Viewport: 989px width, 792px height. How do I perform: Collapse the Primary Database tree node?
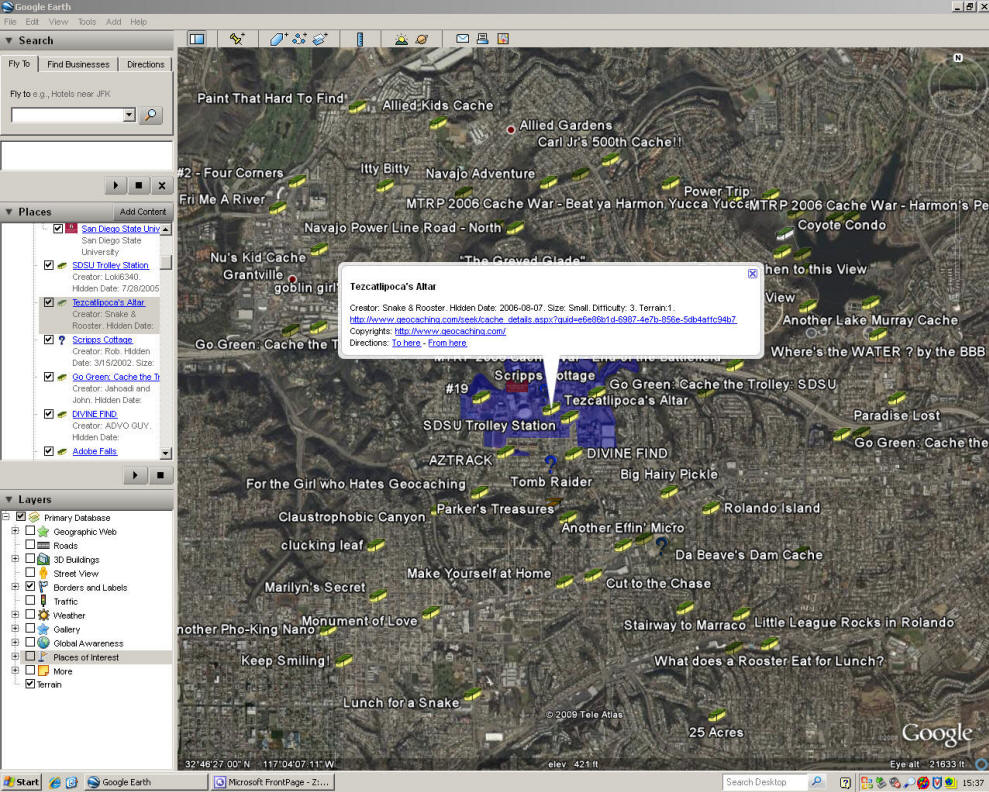tap(6, 517)
